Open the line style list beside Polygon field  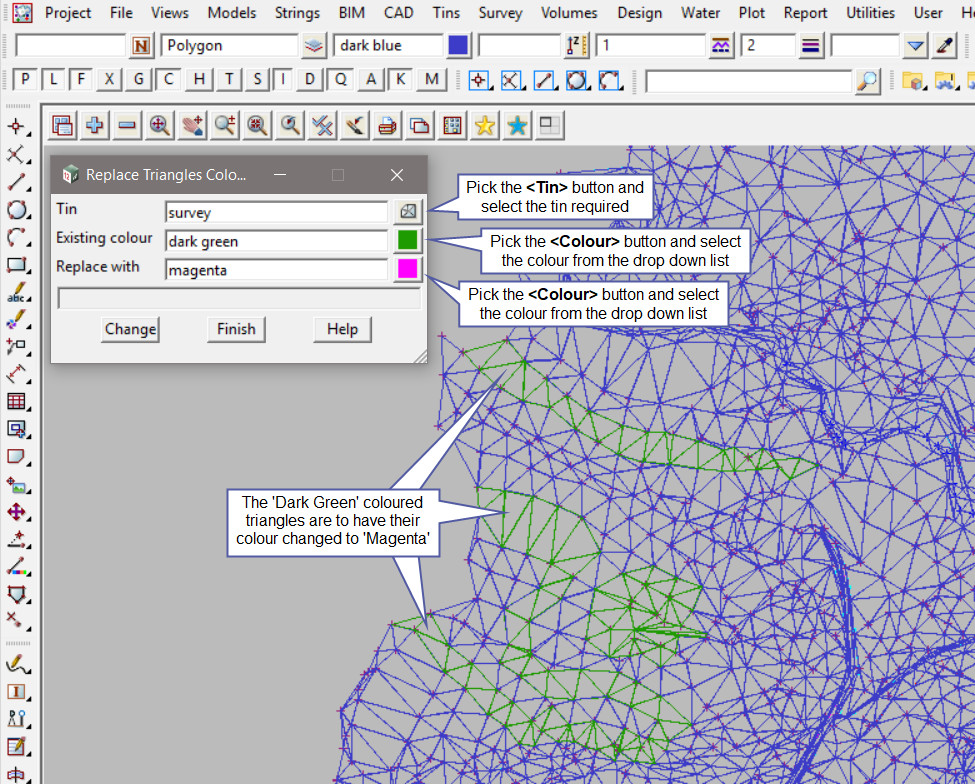(x=314, y=45)
